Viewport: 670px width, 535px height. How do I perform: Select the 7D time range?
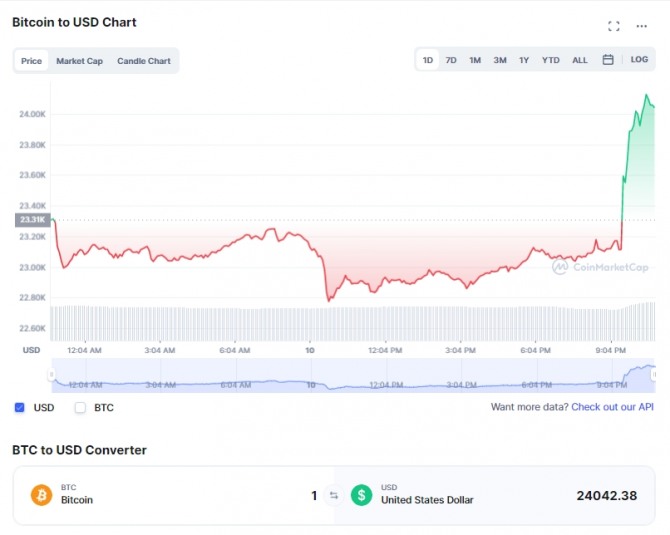point(451,60)
